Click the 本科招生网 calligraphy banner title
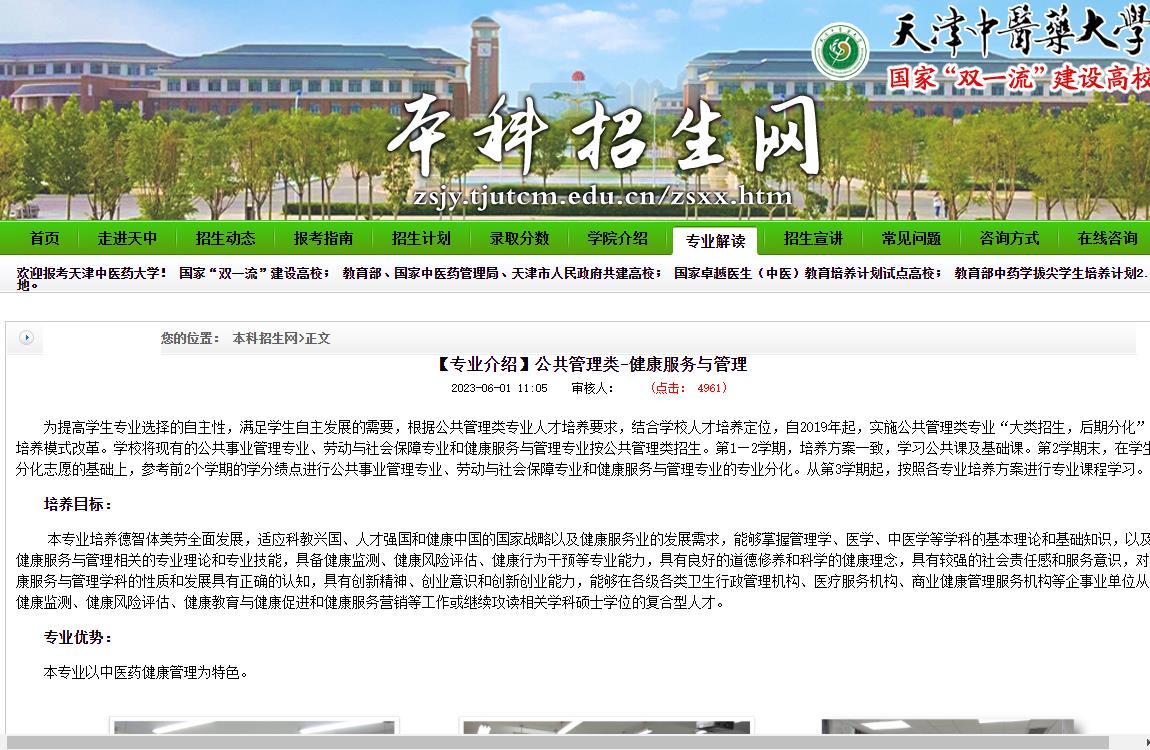 (603, 138)
